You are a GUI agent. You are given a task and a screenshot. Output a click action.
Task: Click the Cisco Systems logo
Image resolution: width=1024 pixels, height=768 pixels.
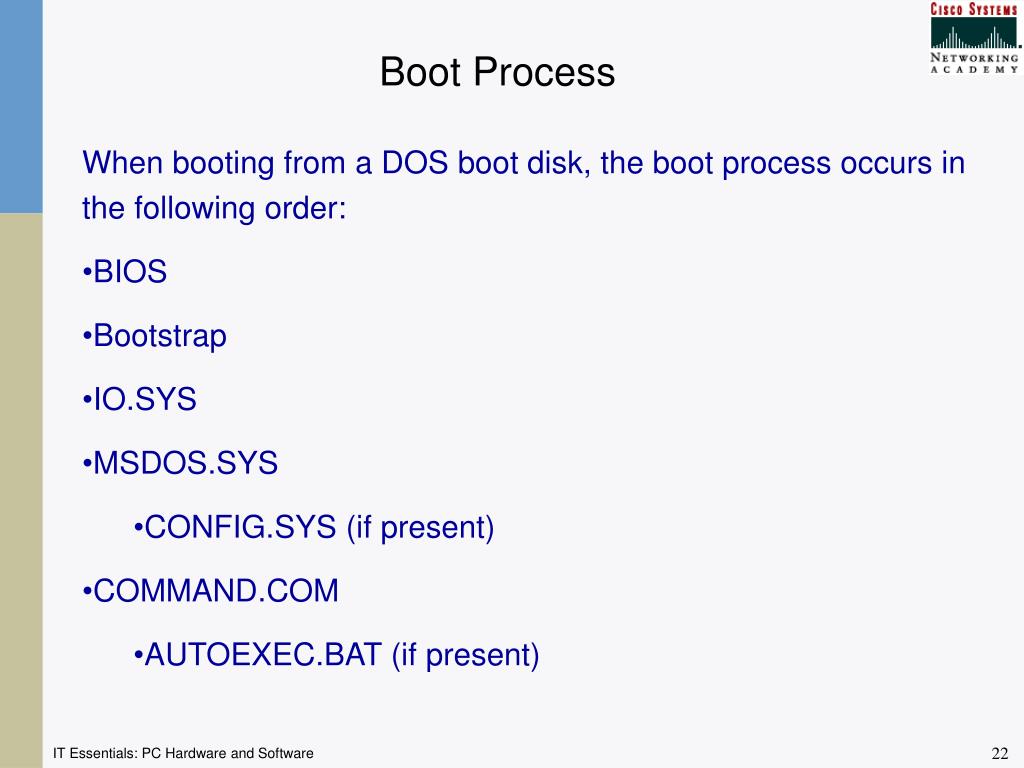click(975, 38)
